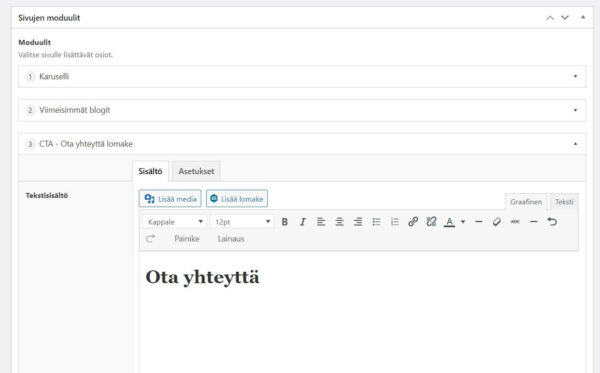Select the CTA - Ota yhteyttä lomake title
The height and width of the screenshot is (373, 600).
point(86,144)
